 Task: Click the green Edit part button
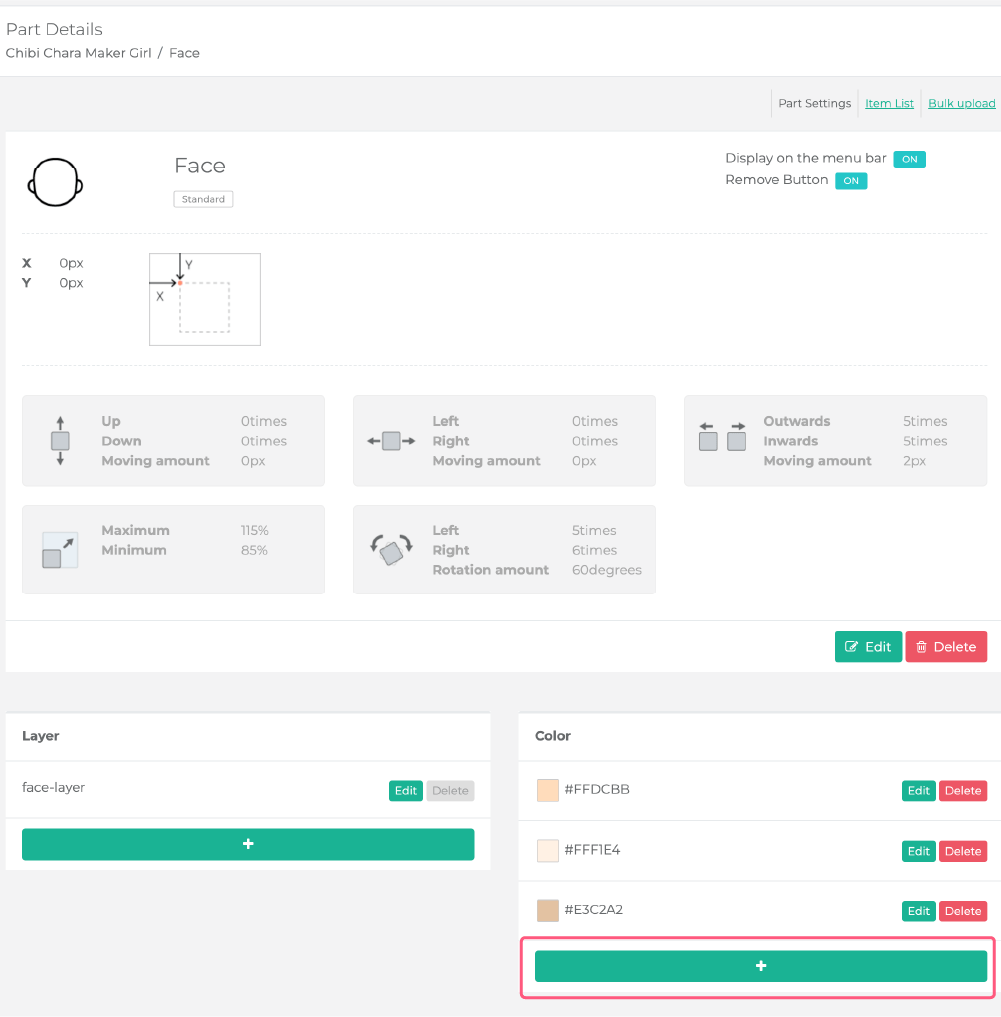[x=868, y=647]
